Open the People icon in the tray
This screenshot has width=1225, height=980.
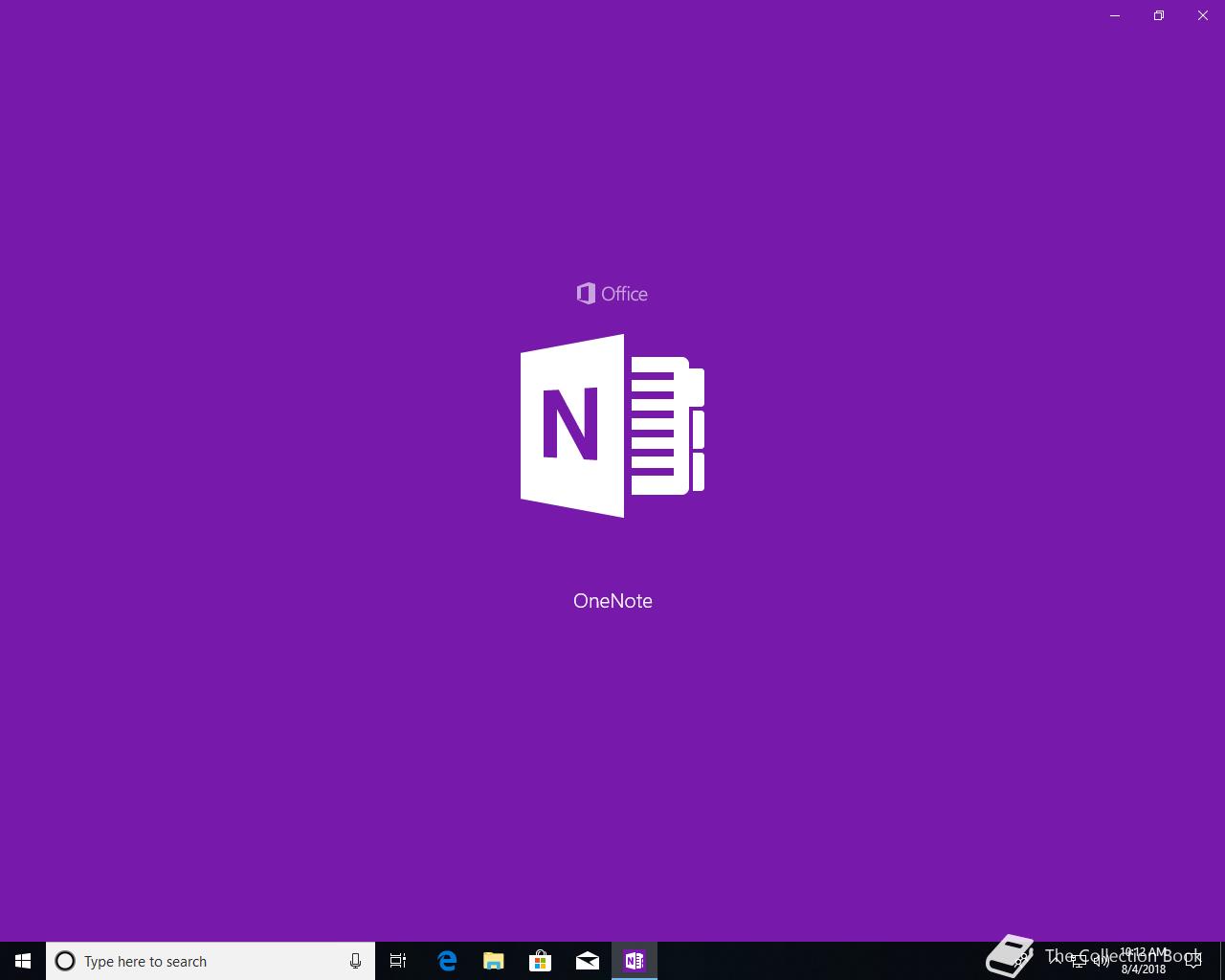(x=1020, y=960)
